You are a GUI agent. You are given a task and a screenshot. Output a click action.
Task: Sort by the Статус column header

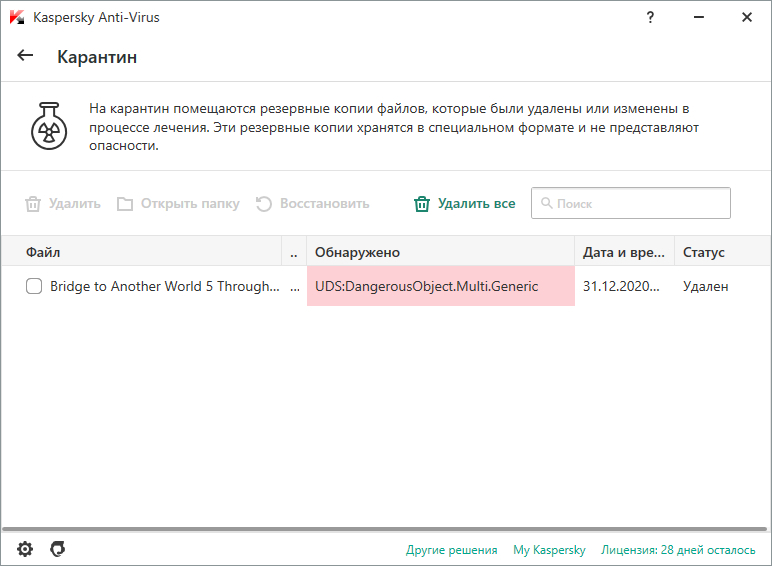722,252
